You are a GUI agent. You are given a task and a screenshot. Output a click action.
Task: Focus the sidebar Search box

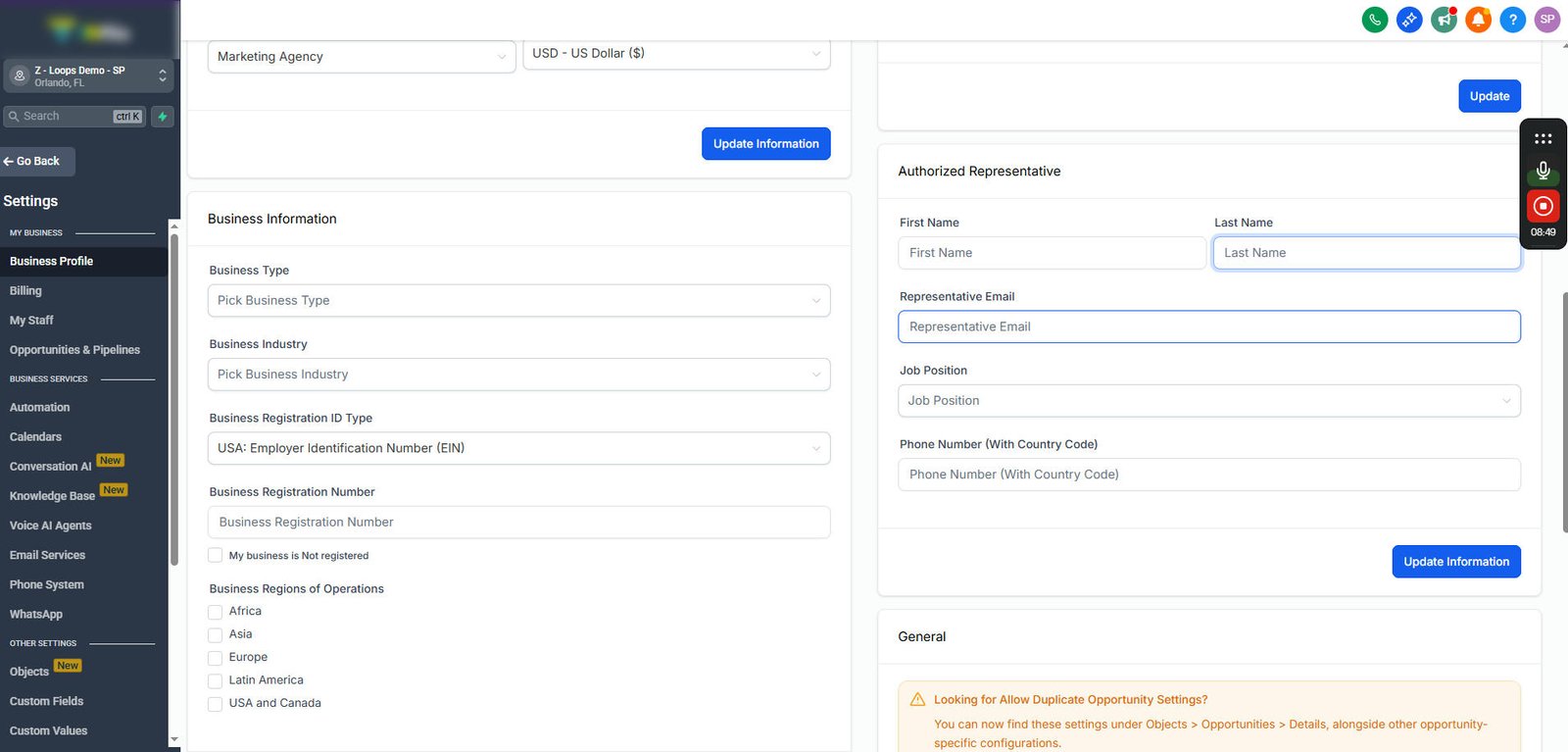(x=74, y=117)
